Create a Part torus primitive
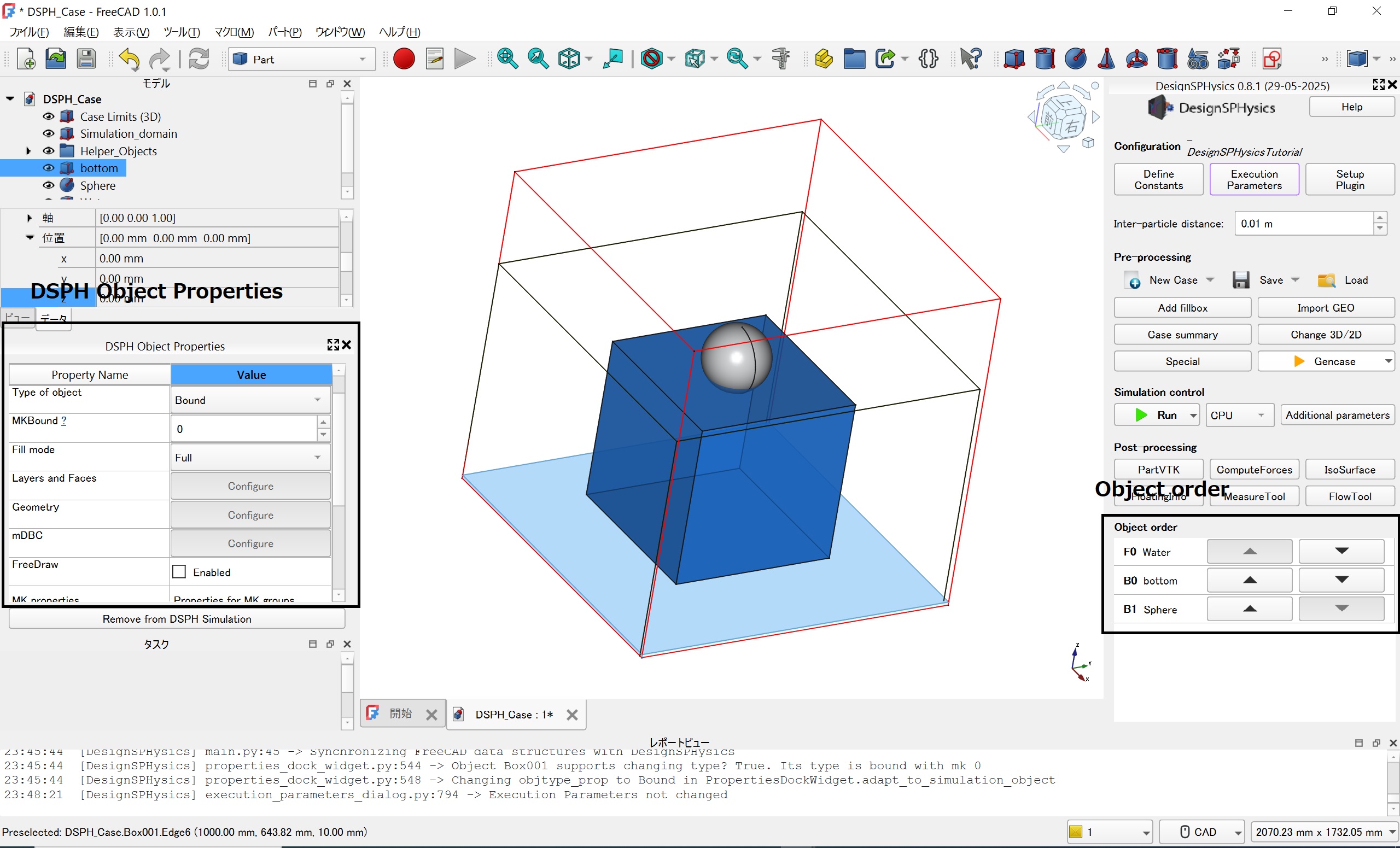The height and width of the screenshot is (848, 1400). click(1137, 59)
